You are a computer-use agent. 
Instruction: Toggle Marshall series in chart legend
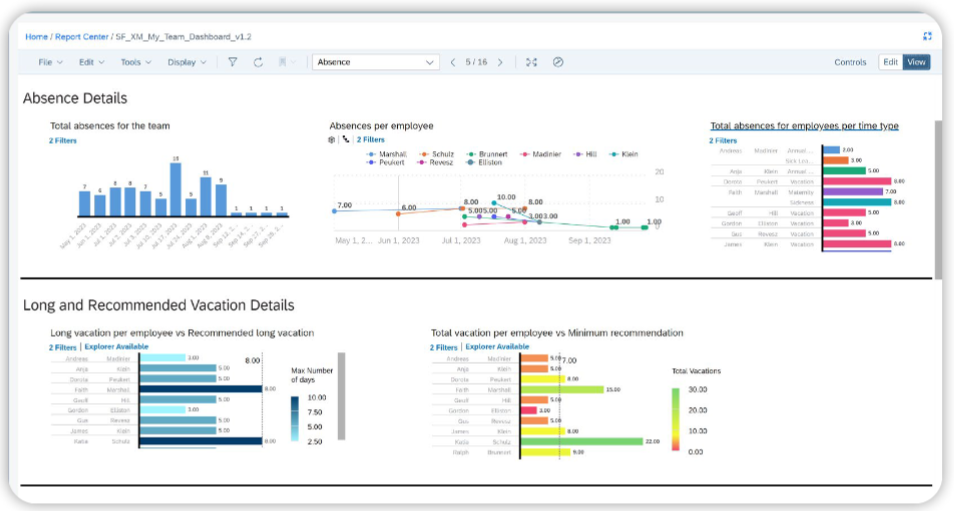[387, 154]
